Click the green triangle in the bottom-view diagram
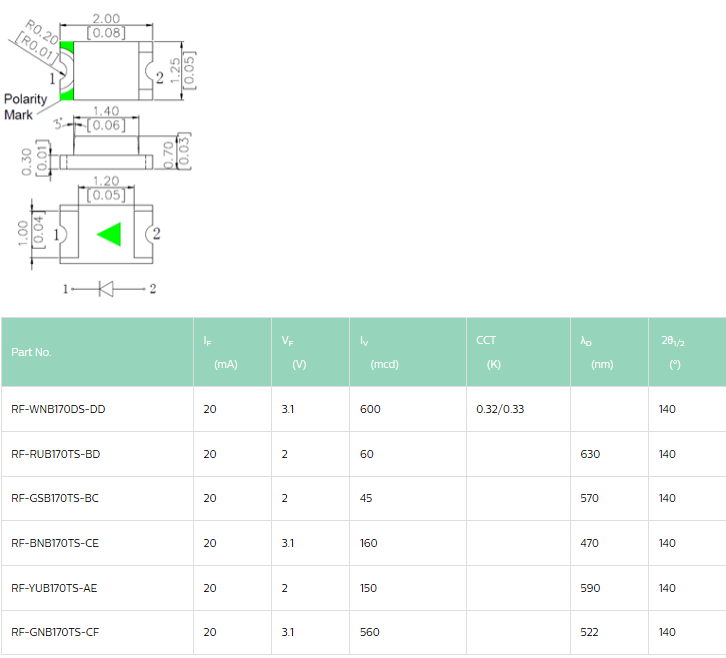 tap(110, 234)
